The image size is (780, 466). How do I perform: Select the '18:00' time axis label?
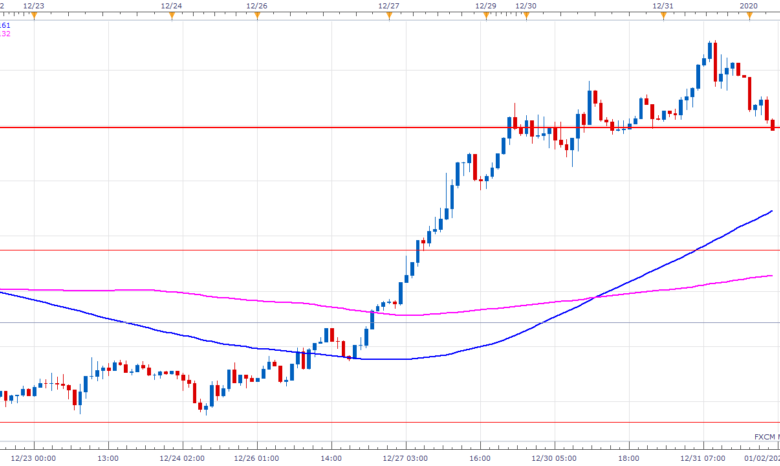click(629, 458)
